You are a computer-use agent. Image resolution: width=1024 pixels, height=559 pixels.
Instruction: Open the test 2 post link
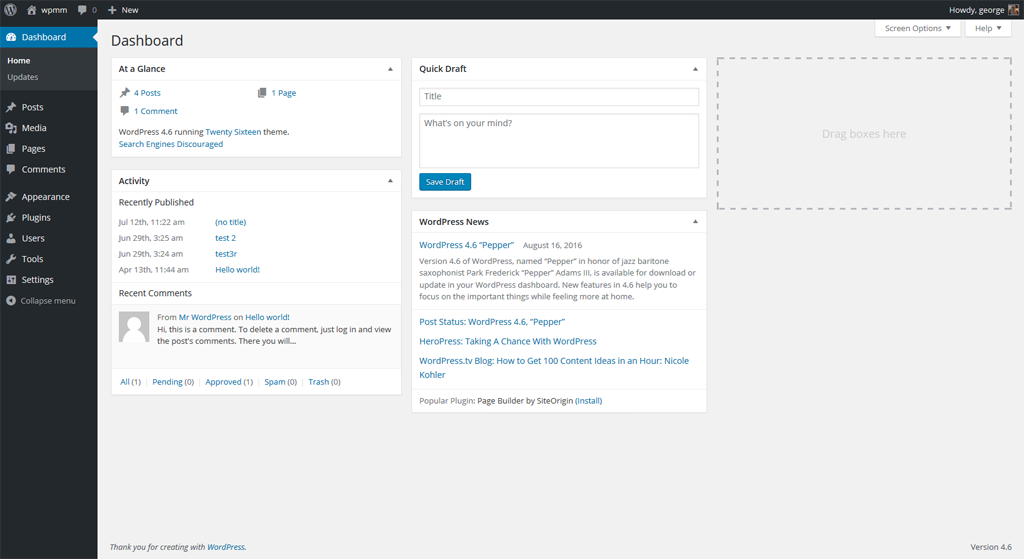[x=225, y=238]
